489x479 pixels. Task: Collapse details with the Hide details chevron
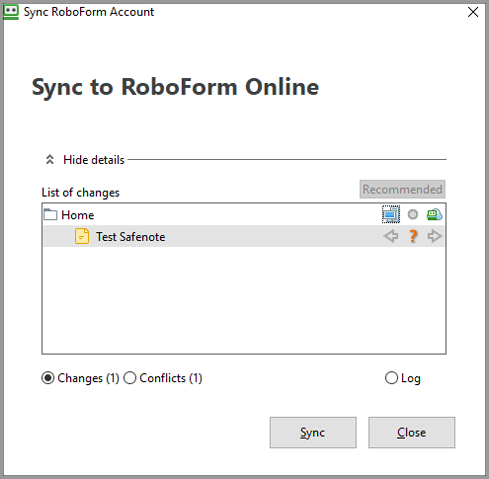click(50, 160)
